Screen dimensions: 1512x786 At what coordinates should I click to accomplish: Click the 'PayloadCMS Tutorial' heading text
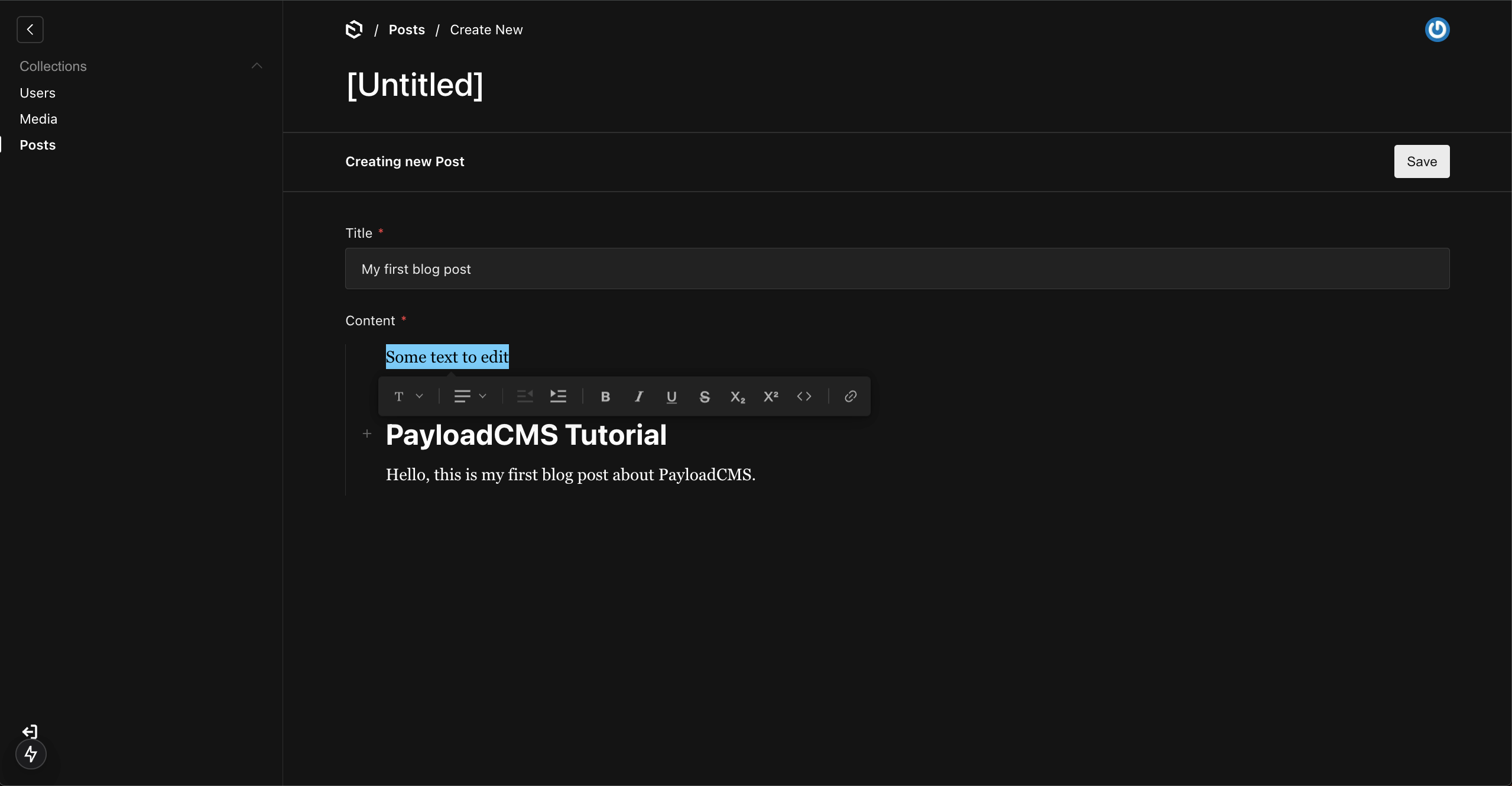coord(526,435)
